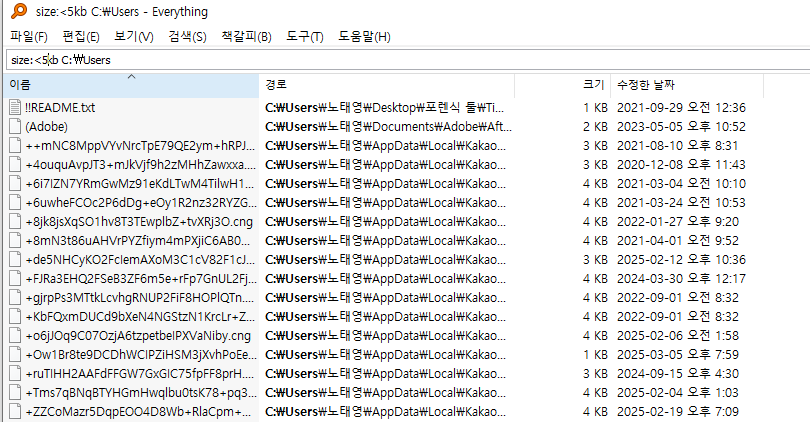Click the date 2021-08-10 오후 8:31
The width and height of the screenshot is (810, 422).
pyautogui.click(x=678, y=146)
